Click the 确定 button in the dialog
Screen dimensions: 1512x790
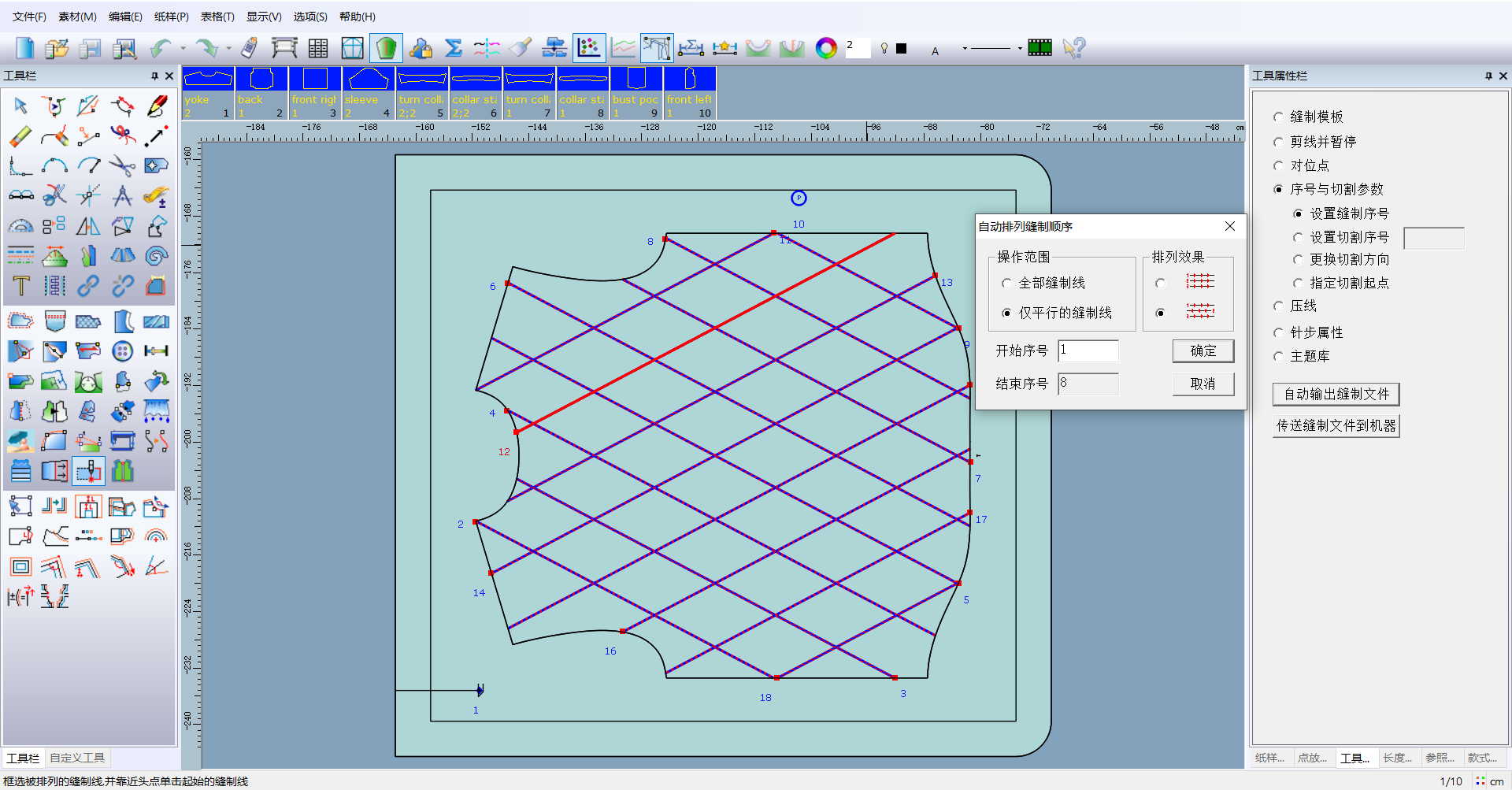point(1203,350)
